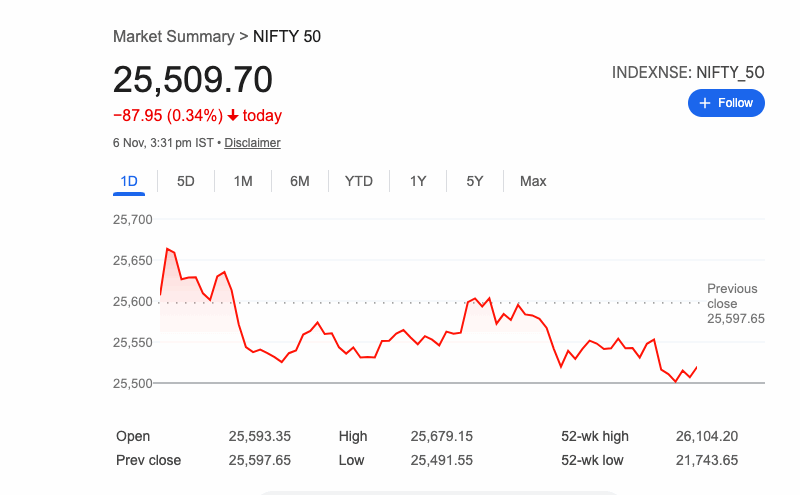Image resolution: width=800 pixels, height=495 pixels.
Task: Click the Open value 25,593.35
Action: point(259,436)
